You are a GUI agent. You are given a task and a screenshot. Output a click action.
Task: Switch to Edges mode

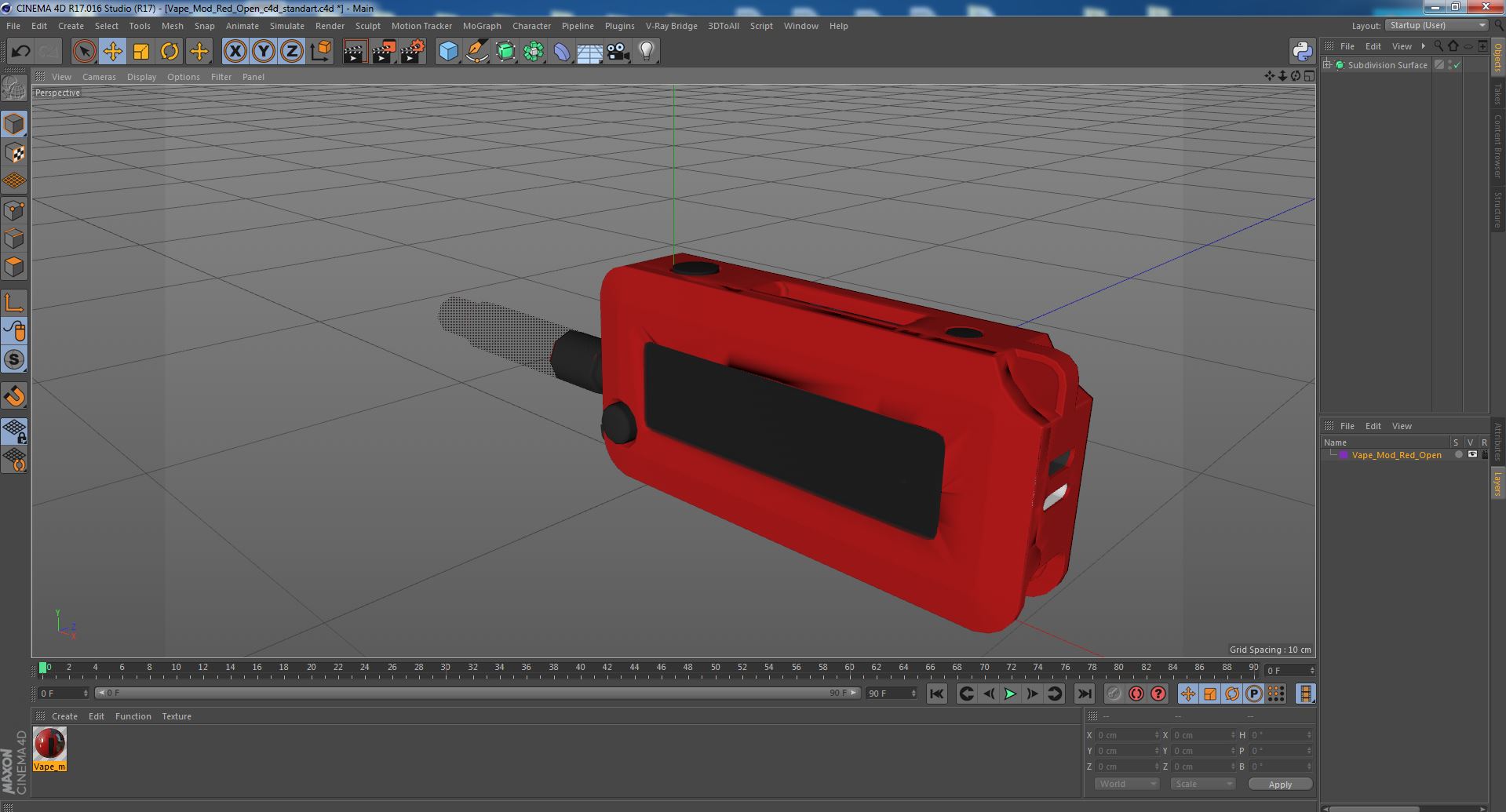pyautogui.click(x=14, y=239)
